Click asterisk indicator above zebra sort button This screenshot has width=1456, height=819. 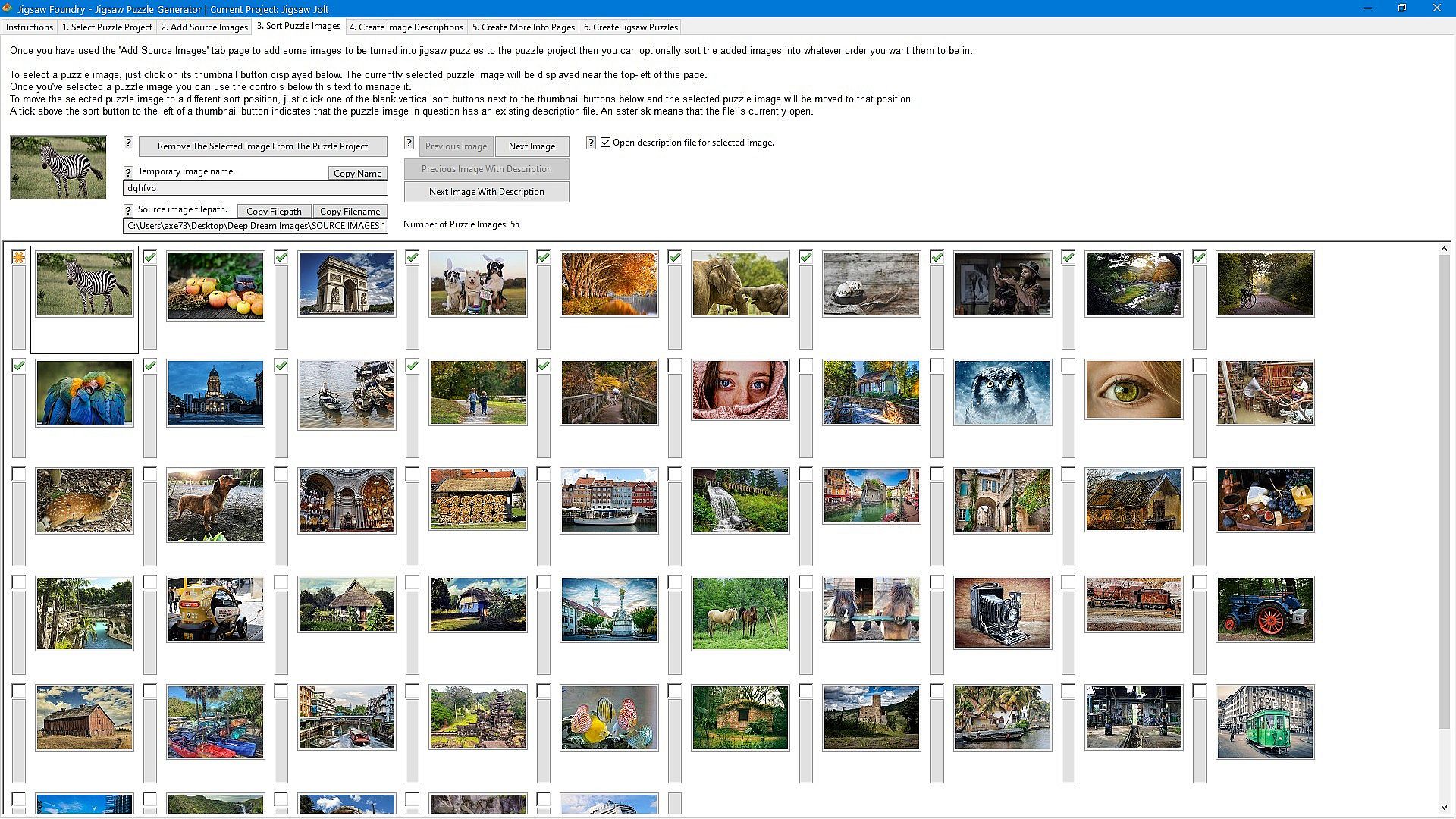click(x=19, y=258)
